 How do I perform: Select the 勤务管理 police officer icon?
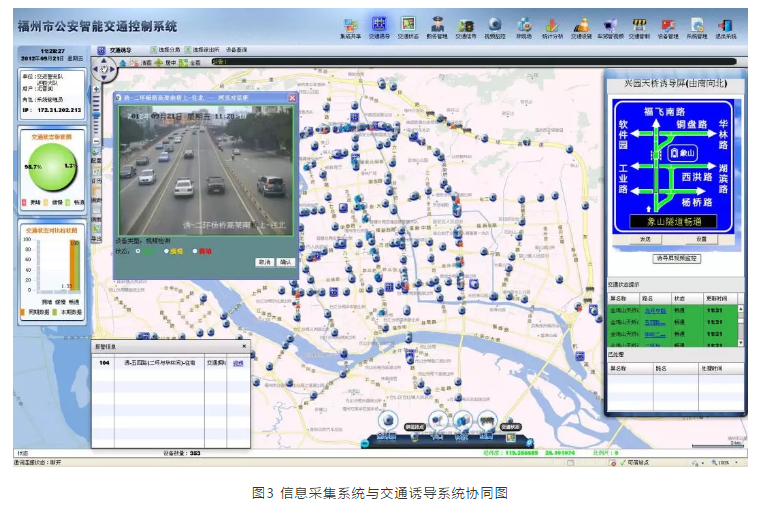coord(437,24)
